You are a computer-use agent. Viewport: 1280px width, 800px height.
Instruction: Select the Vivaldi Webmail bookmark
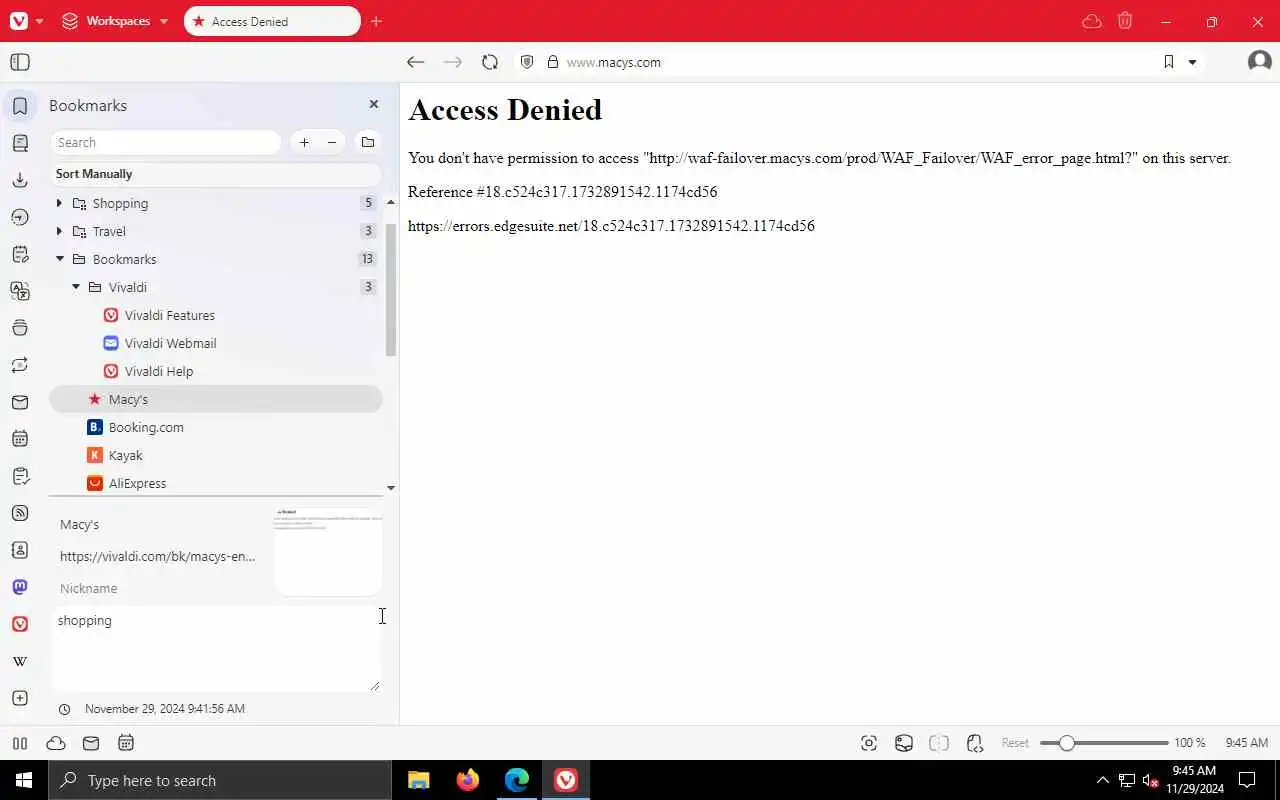pyautogui.click(x=216, y=343)
